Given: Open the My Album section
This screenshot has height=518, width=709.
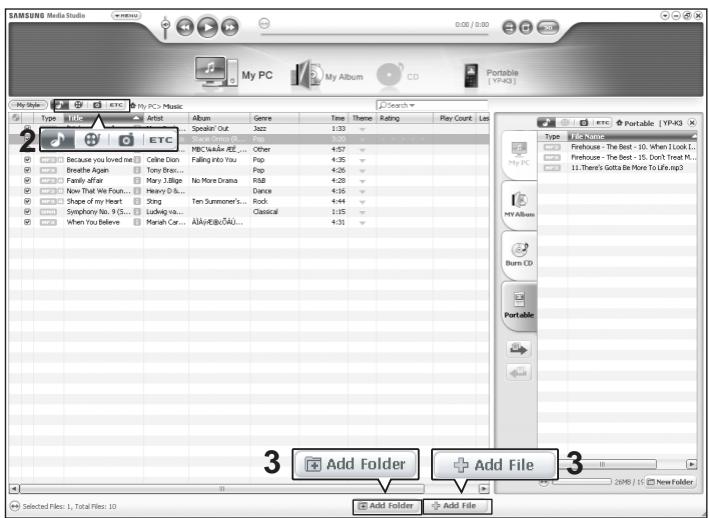Looking at the screenshot, I should (327, 75).
